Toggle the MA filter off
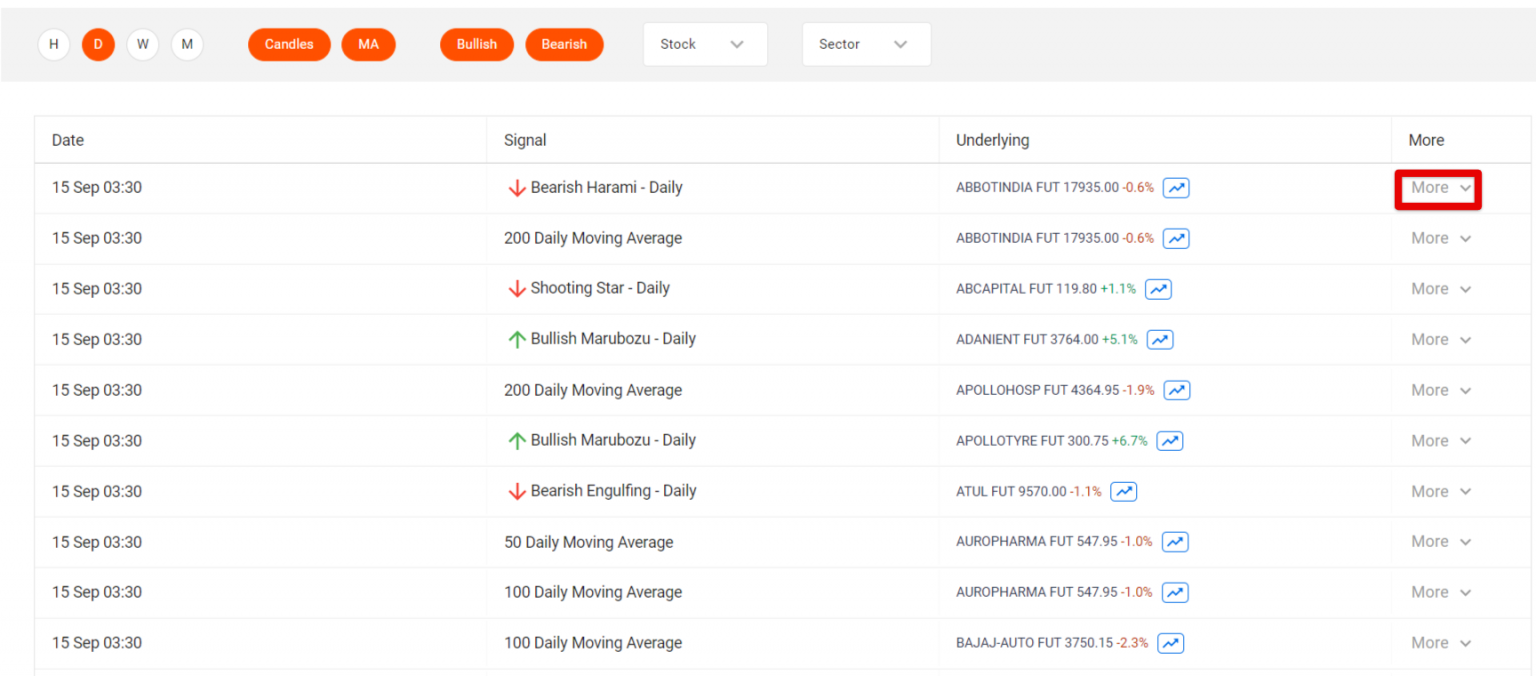 pyautogui.click(x=368, y=44)
